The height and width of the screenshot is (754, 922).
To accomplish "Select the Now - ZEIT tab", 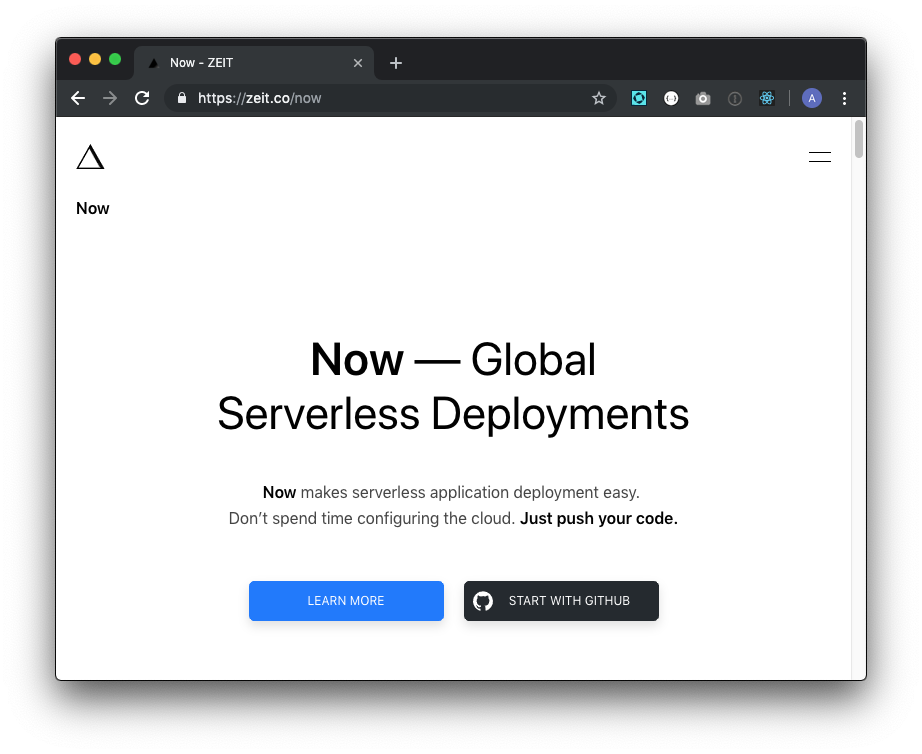I will click(x=254, y=63).
